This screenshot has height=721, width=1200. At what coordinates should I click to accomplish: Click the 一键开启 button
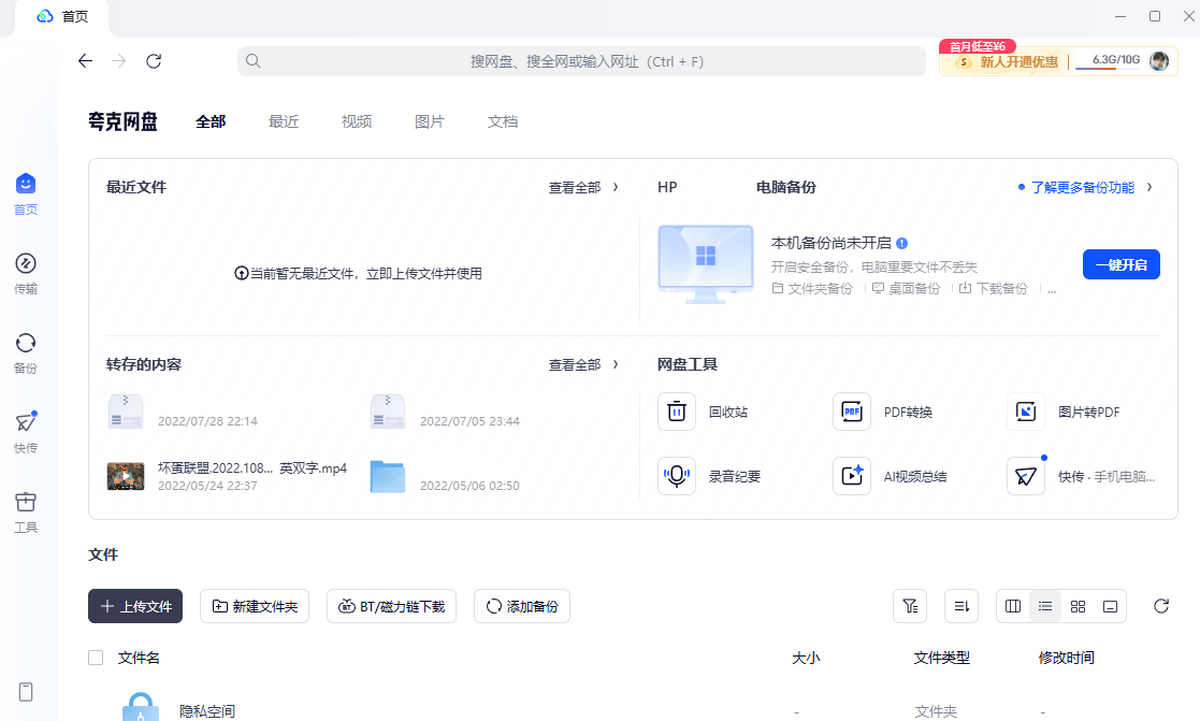click(1121, 264)
